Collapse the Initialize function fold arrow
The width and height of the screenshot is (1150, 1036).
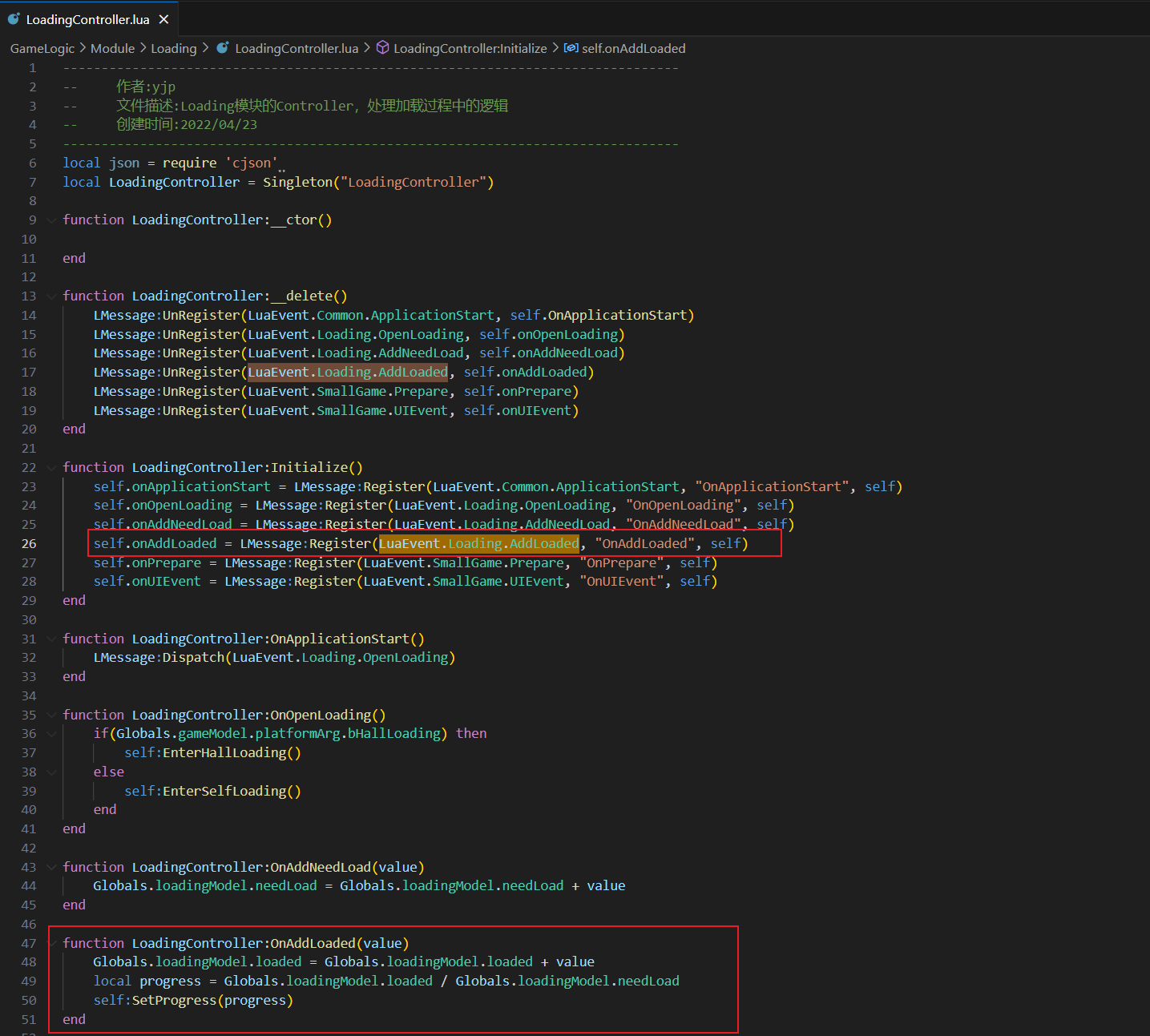(x=52, y=467)
